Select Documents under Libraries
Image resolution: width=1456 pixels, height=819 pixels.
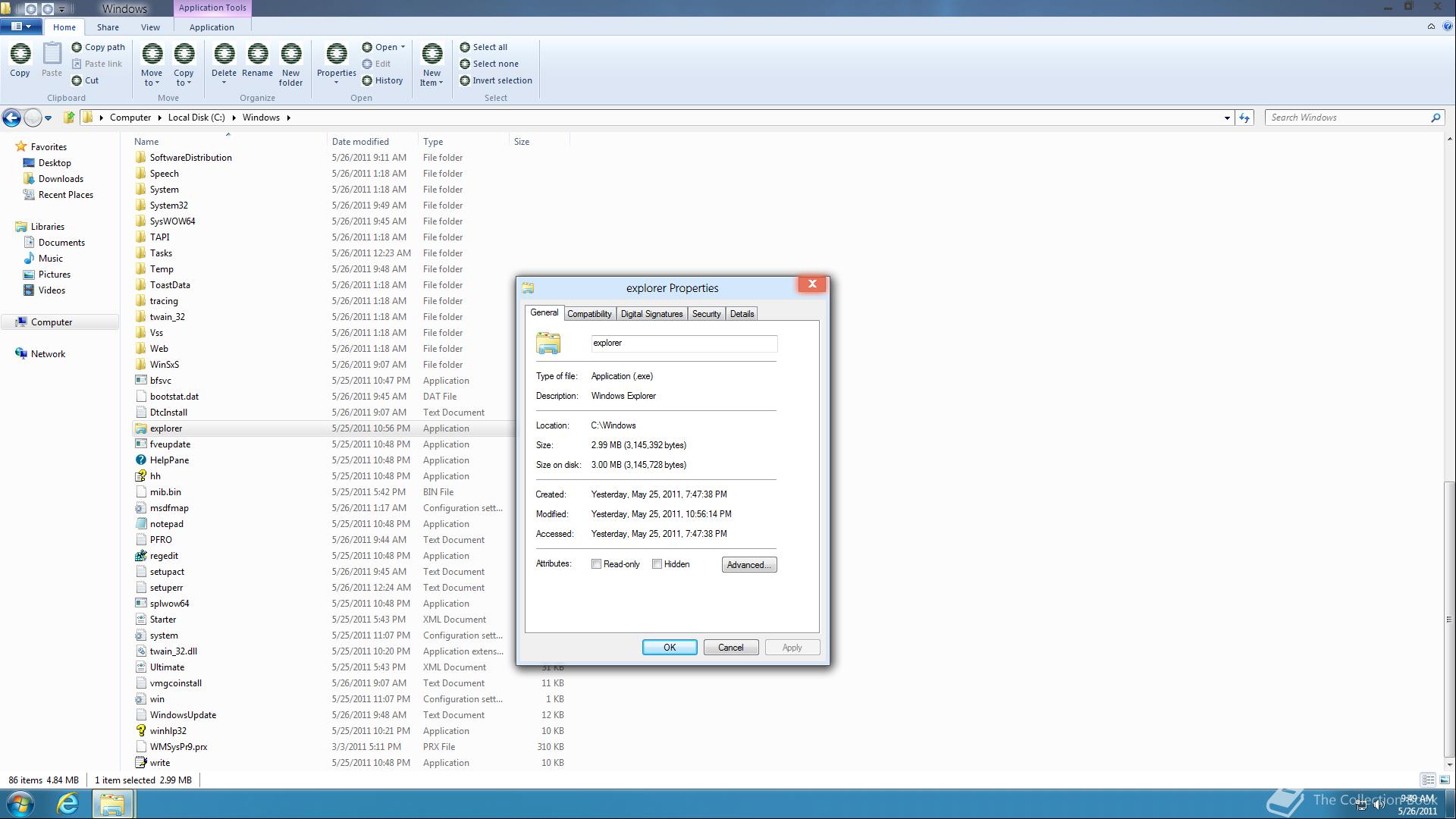coord(61,243)
